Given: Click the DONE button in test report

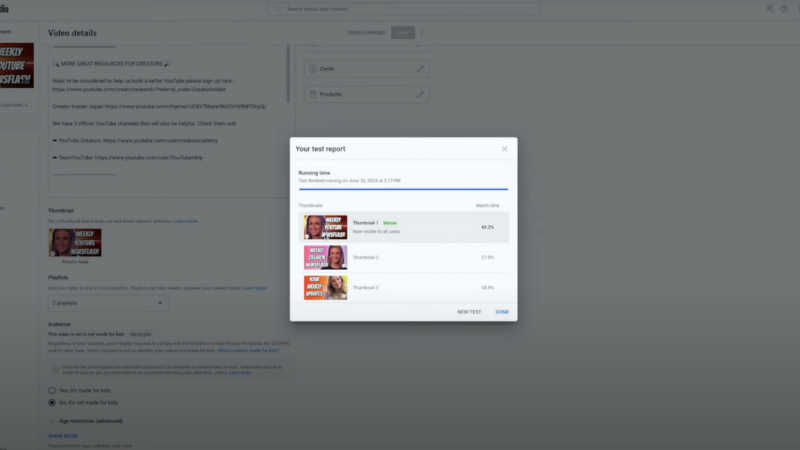Looking at the screenshot, I should click(502, 312).
